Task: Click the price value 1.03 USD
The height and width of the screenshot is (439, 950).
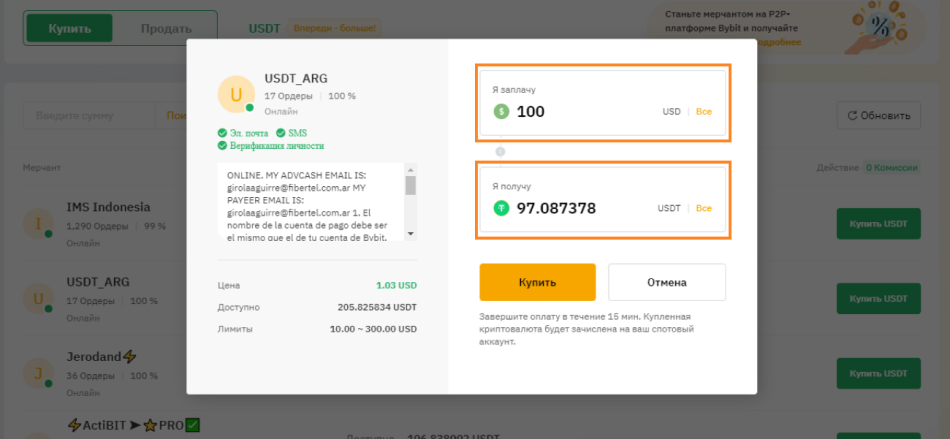Action: pyautogui.click(x=396, y=285)
